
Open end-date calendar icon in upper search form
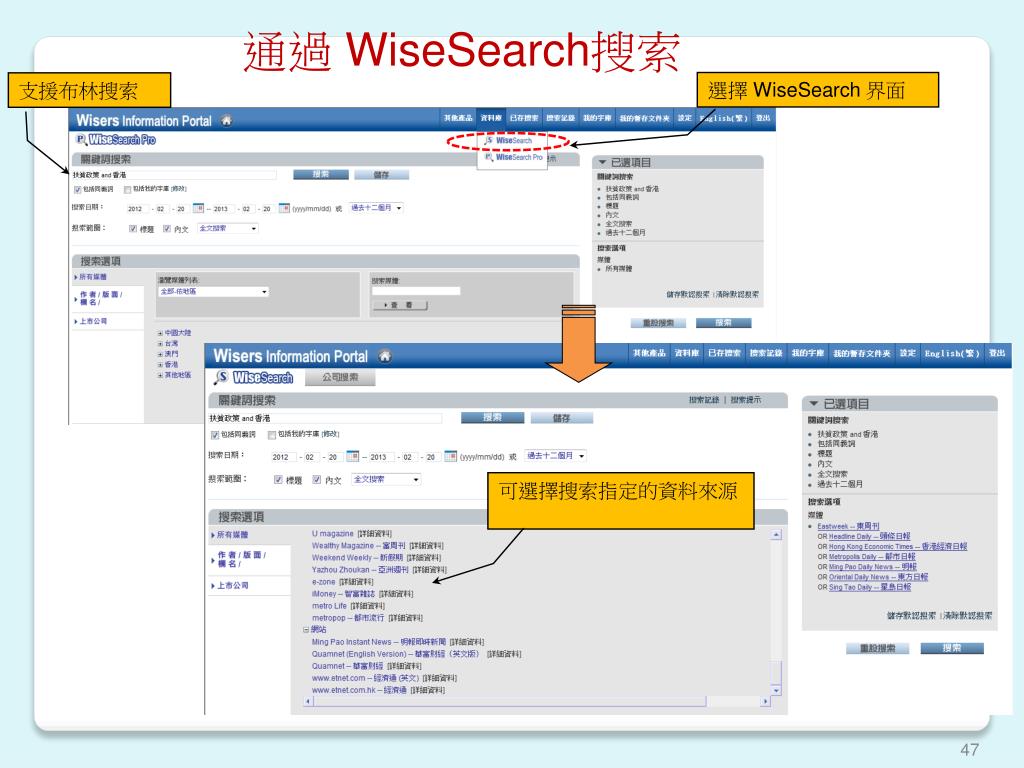284,208
